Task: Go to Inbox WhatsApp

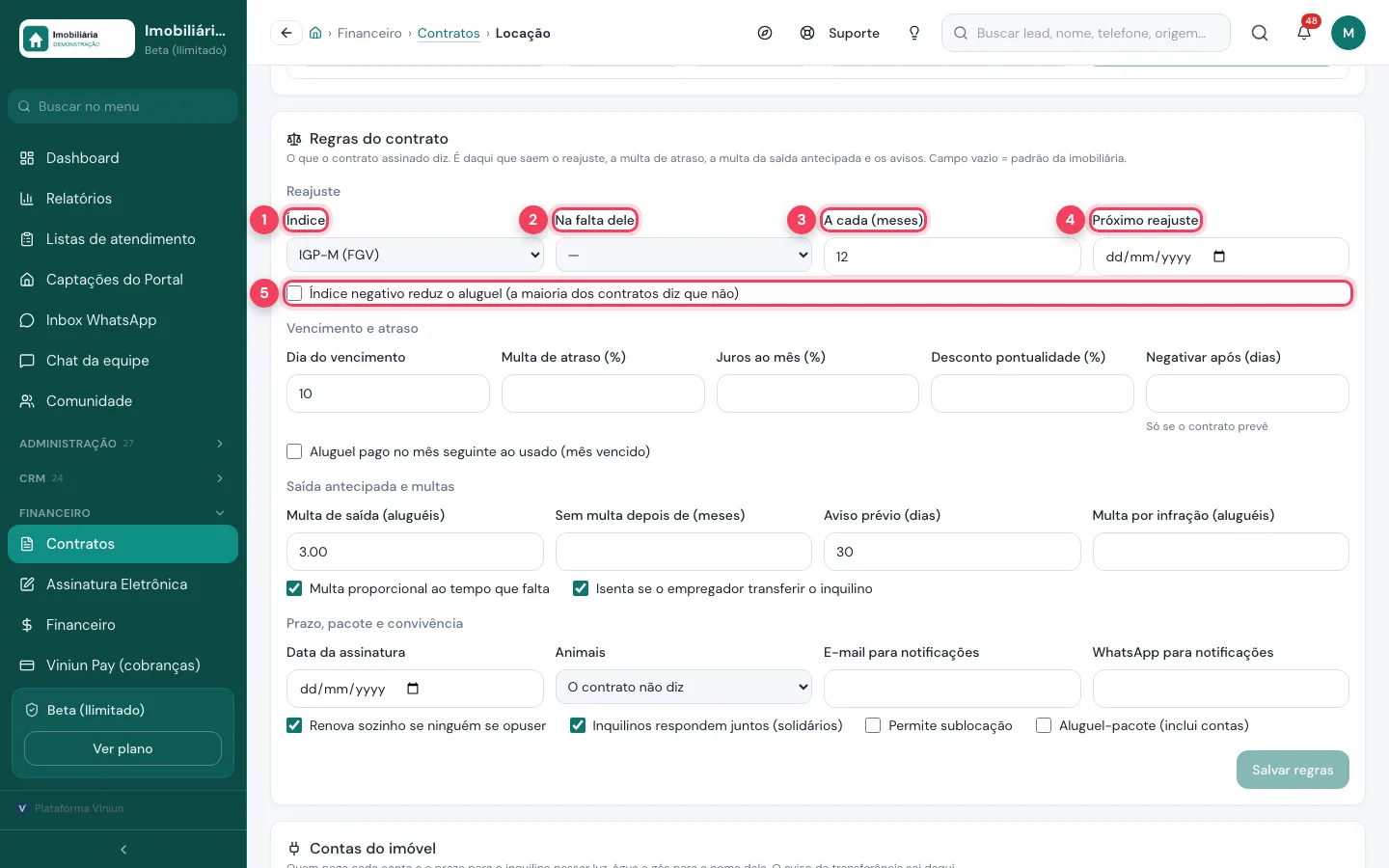Action: click(123, 320)
